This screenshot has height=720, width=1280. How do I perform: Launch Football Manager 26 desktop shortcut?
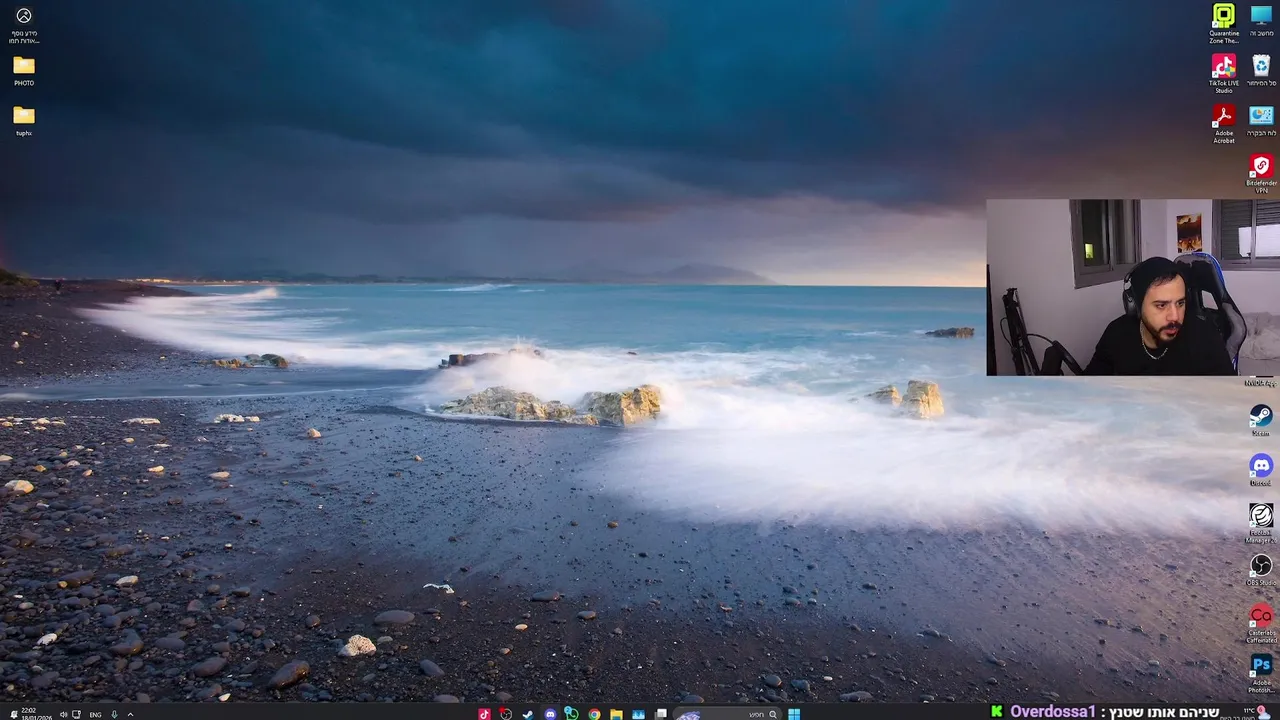(x=1261, y=523)
